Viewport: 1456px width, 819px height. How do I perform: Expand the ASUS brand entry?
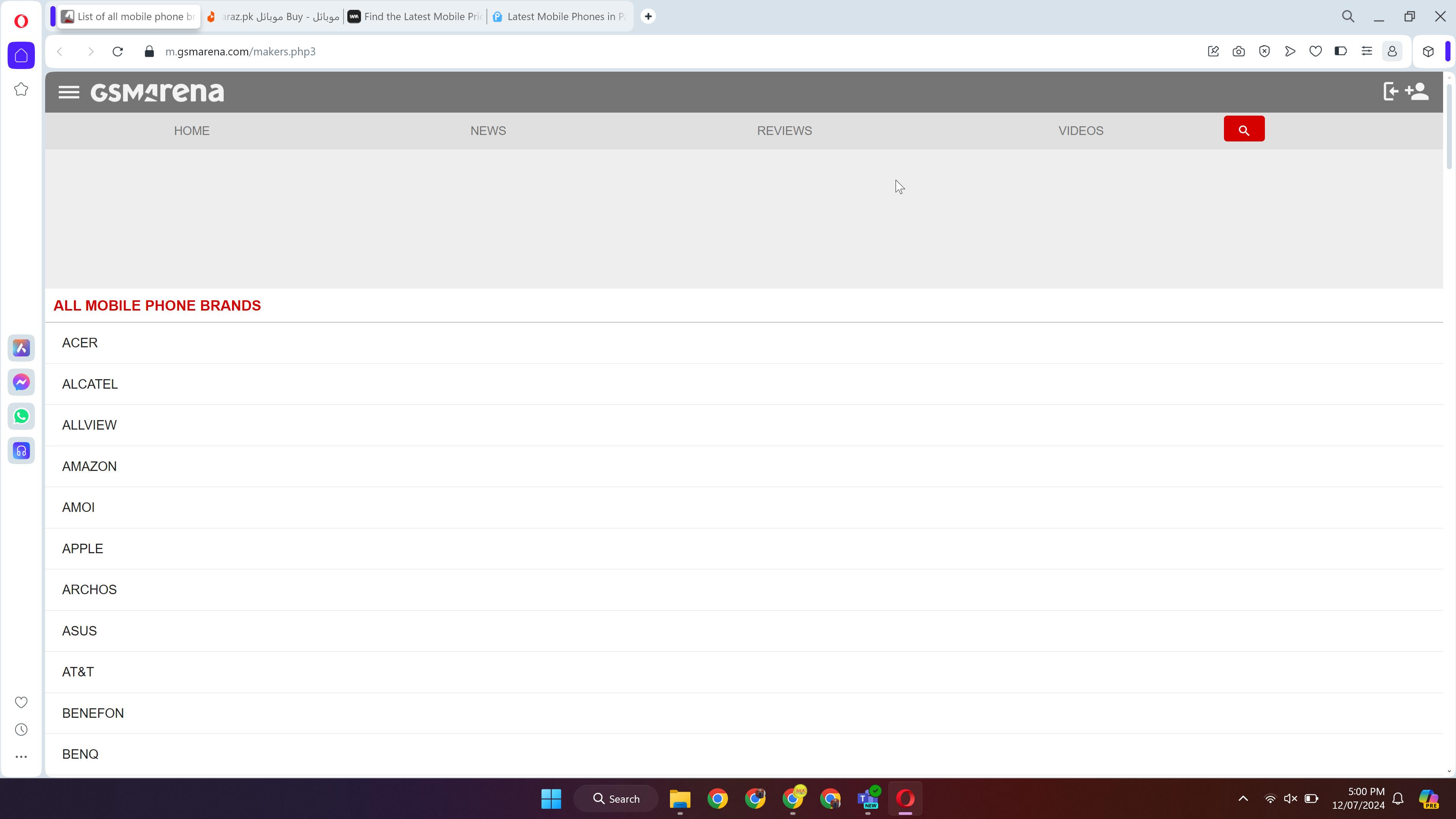[x=79, y=631]
